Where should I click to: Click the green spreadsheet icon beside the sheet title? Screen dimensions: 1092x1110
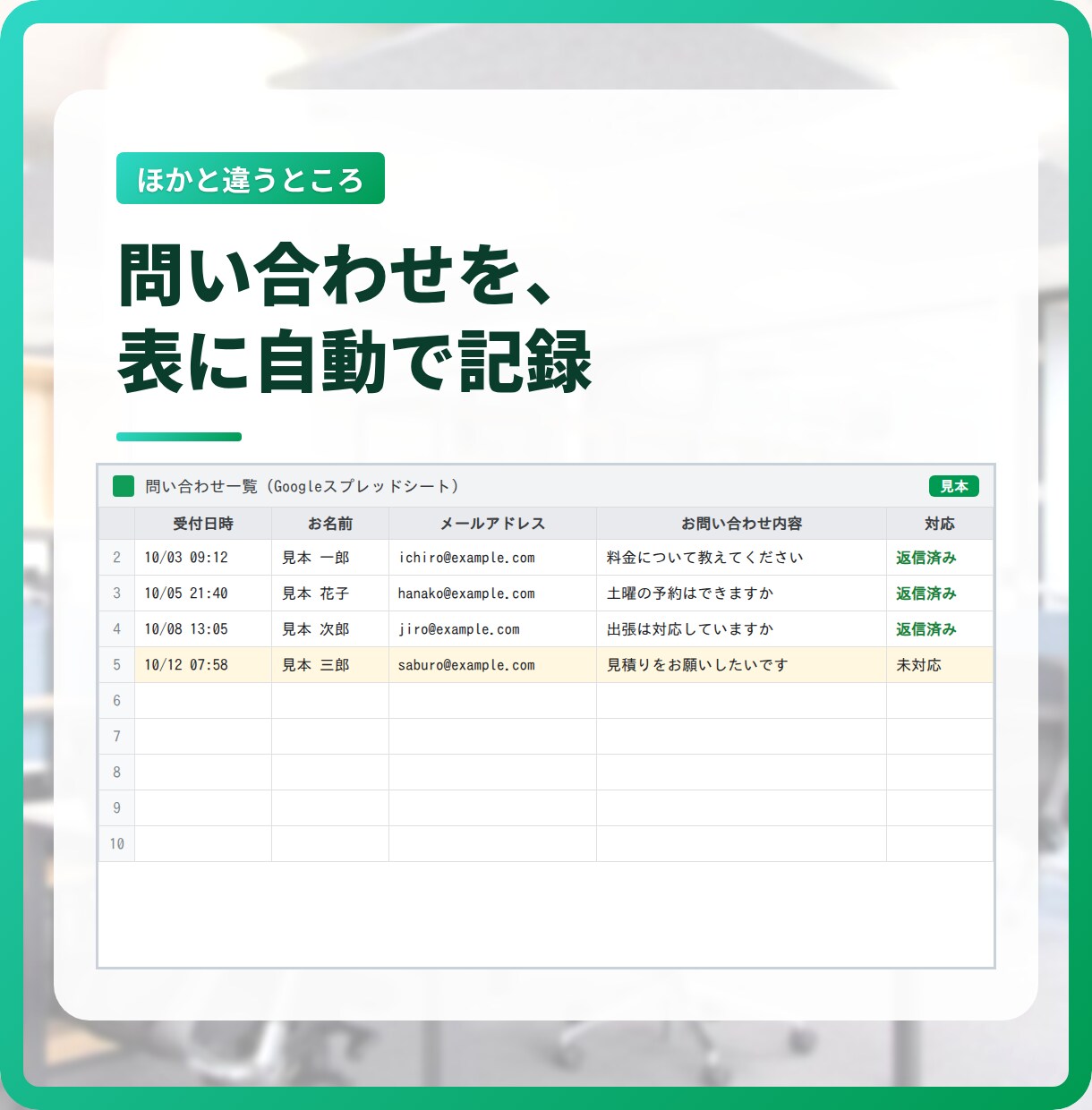124,486
